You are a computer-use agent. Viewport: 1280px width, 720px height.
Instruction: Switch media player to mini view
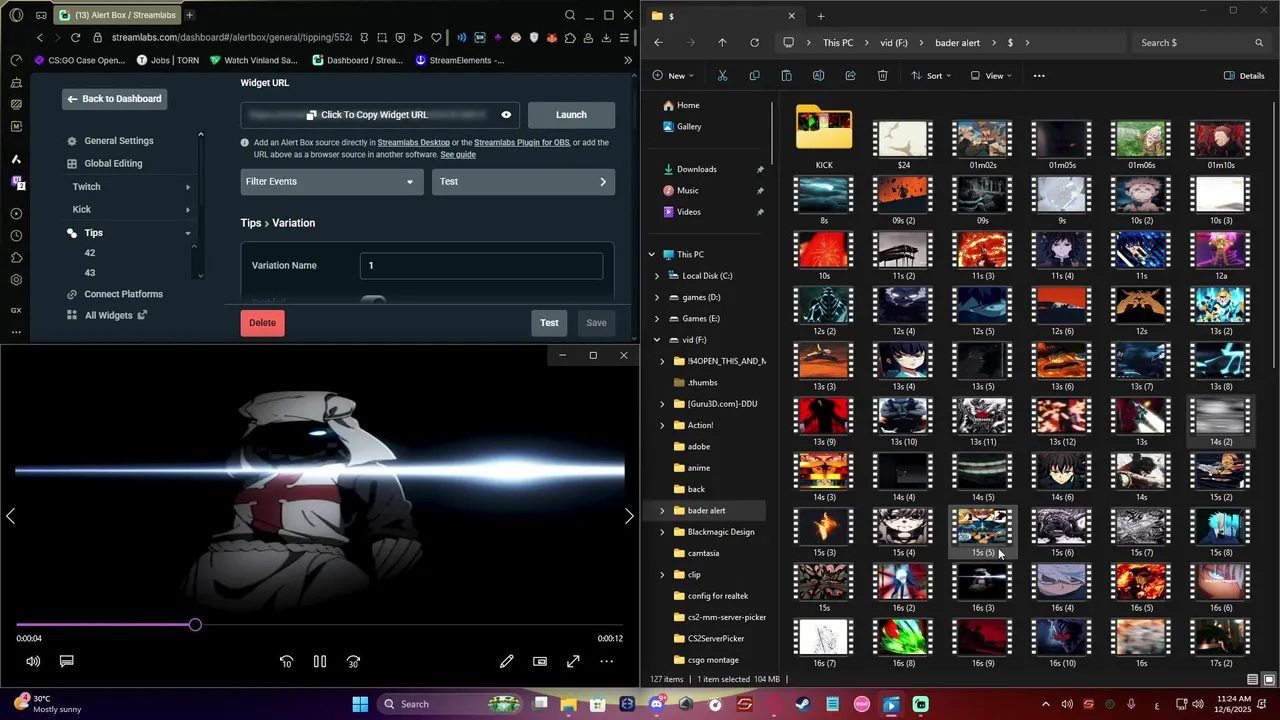coord(540,661)
